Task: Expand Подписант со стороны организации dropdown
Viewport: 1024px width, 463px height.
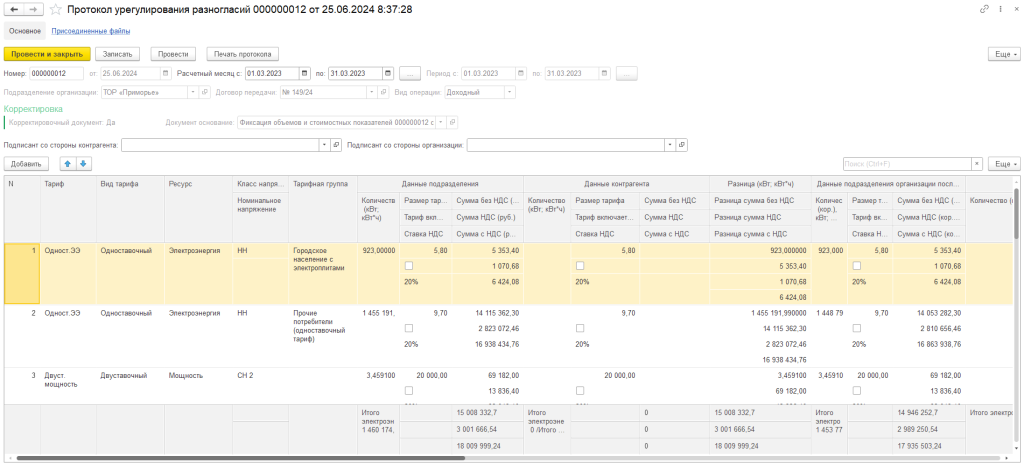Action: click(669, 144)
